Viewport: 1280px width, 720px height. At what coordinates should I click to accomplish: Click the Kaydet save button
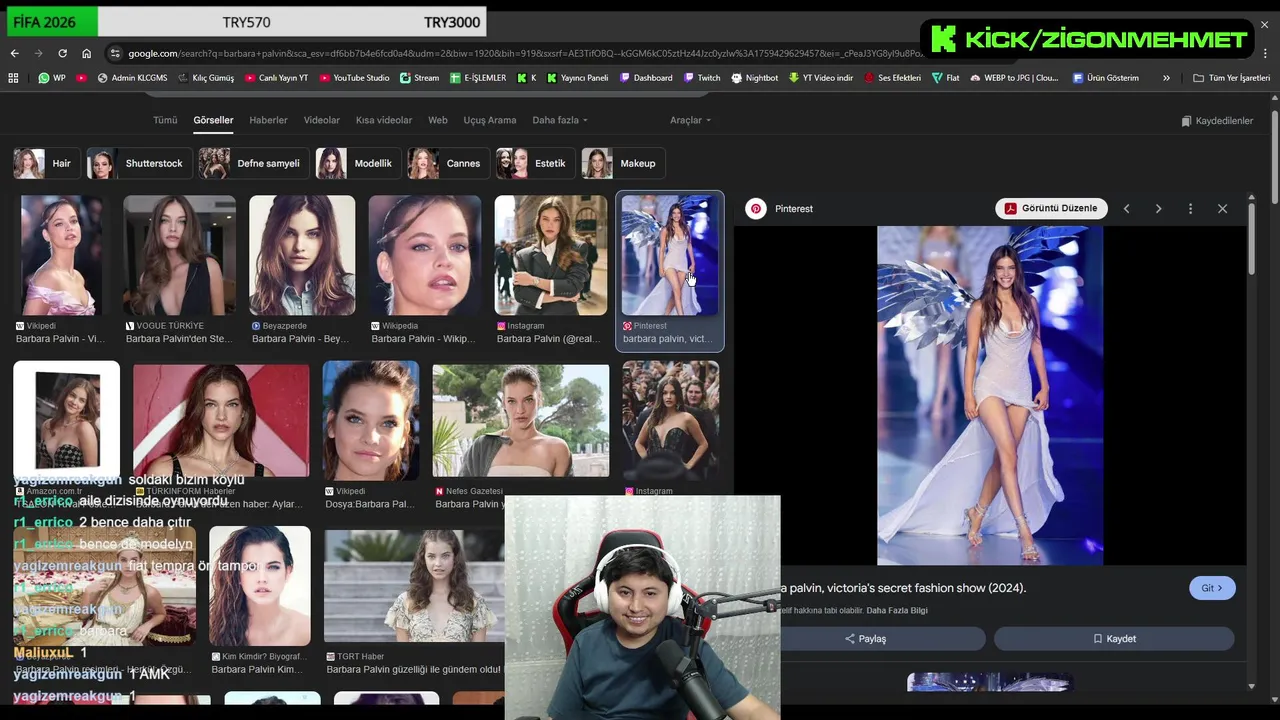point(1114,639)
